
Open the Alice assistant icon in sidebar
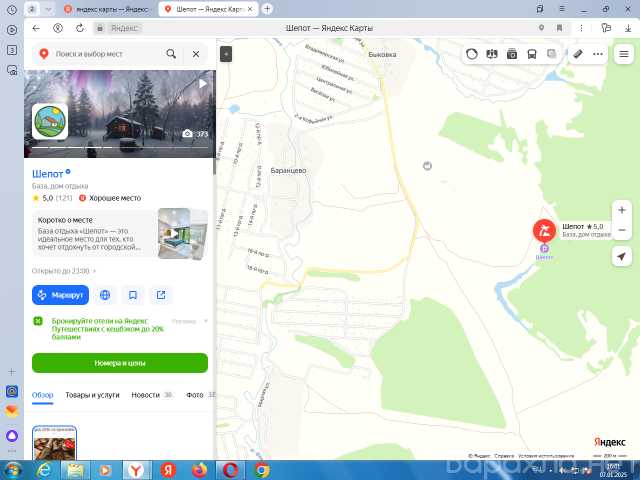click(12, 435)
